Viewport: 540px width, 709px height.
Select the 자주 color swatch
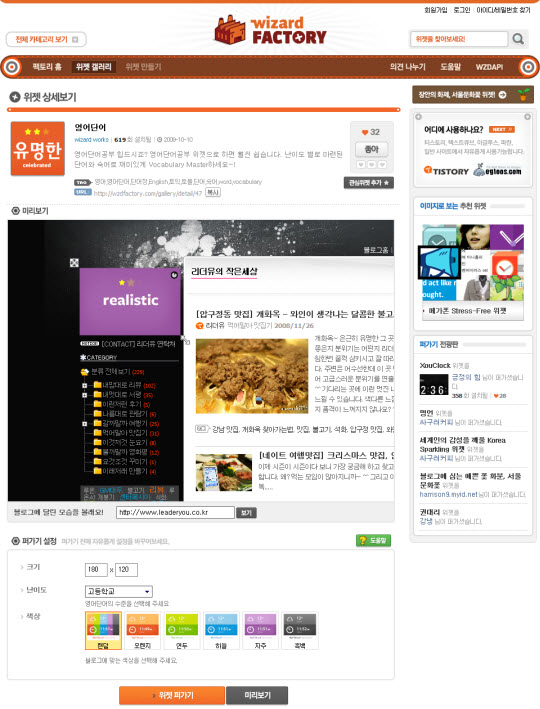pyautogui.click(x=261, y=631)
